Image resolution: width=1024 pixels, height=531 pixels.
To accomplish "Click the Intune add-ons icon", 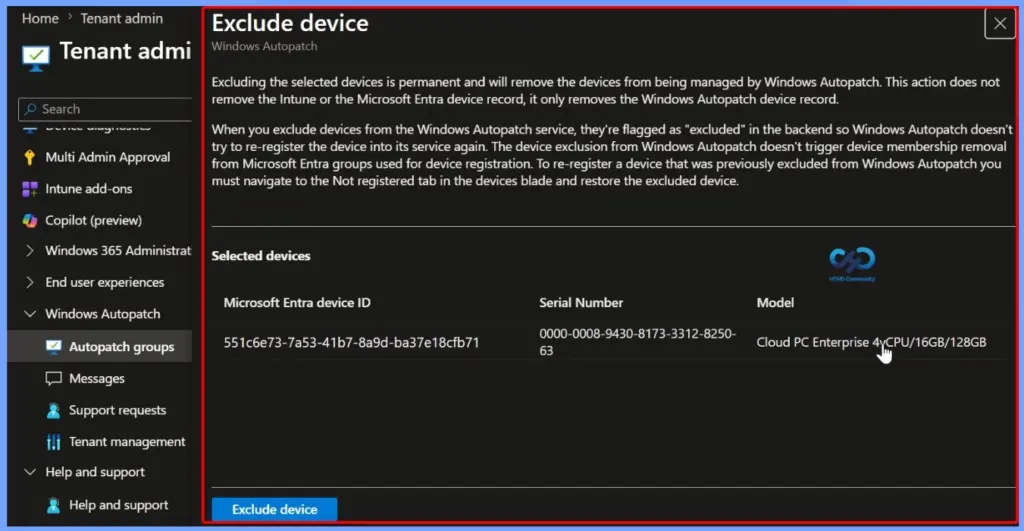I will click(29, 189).
